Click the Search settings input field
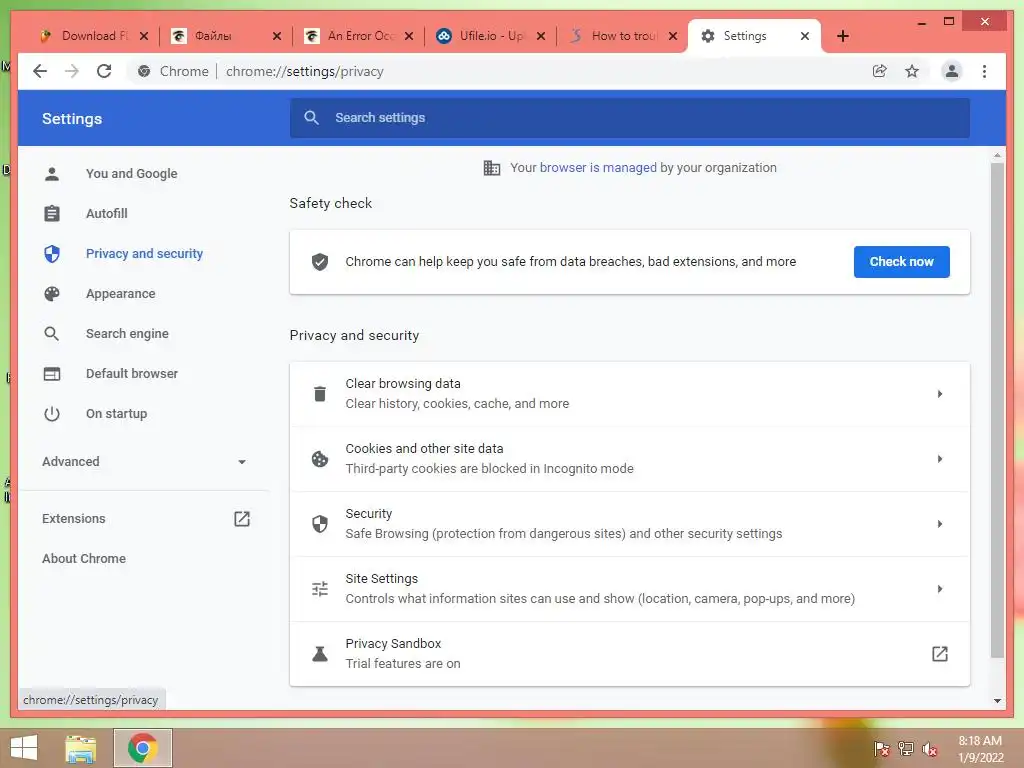 [x=630, y=118]
